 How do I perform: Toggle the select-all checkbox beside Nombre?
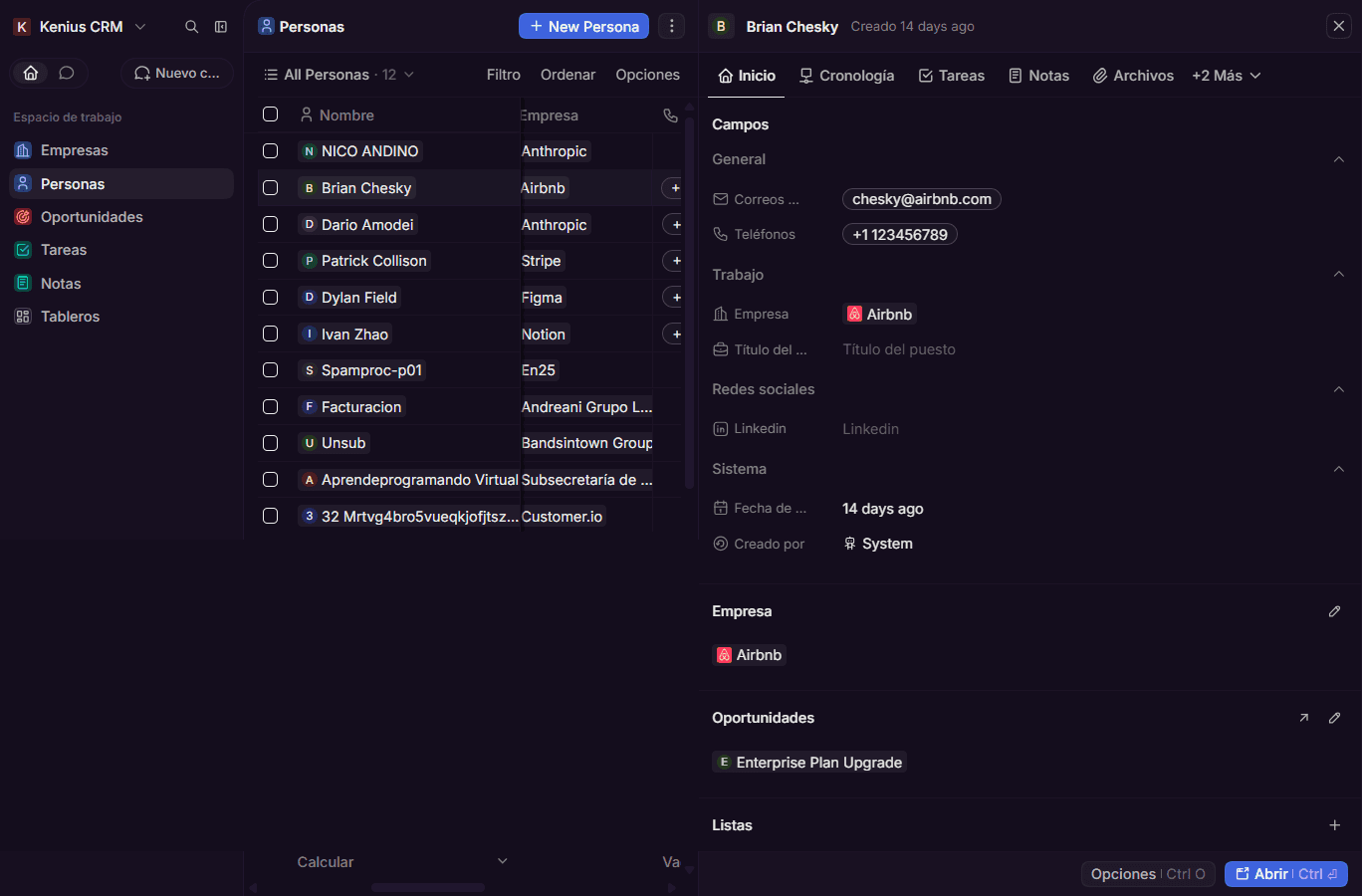pos(270,114)
